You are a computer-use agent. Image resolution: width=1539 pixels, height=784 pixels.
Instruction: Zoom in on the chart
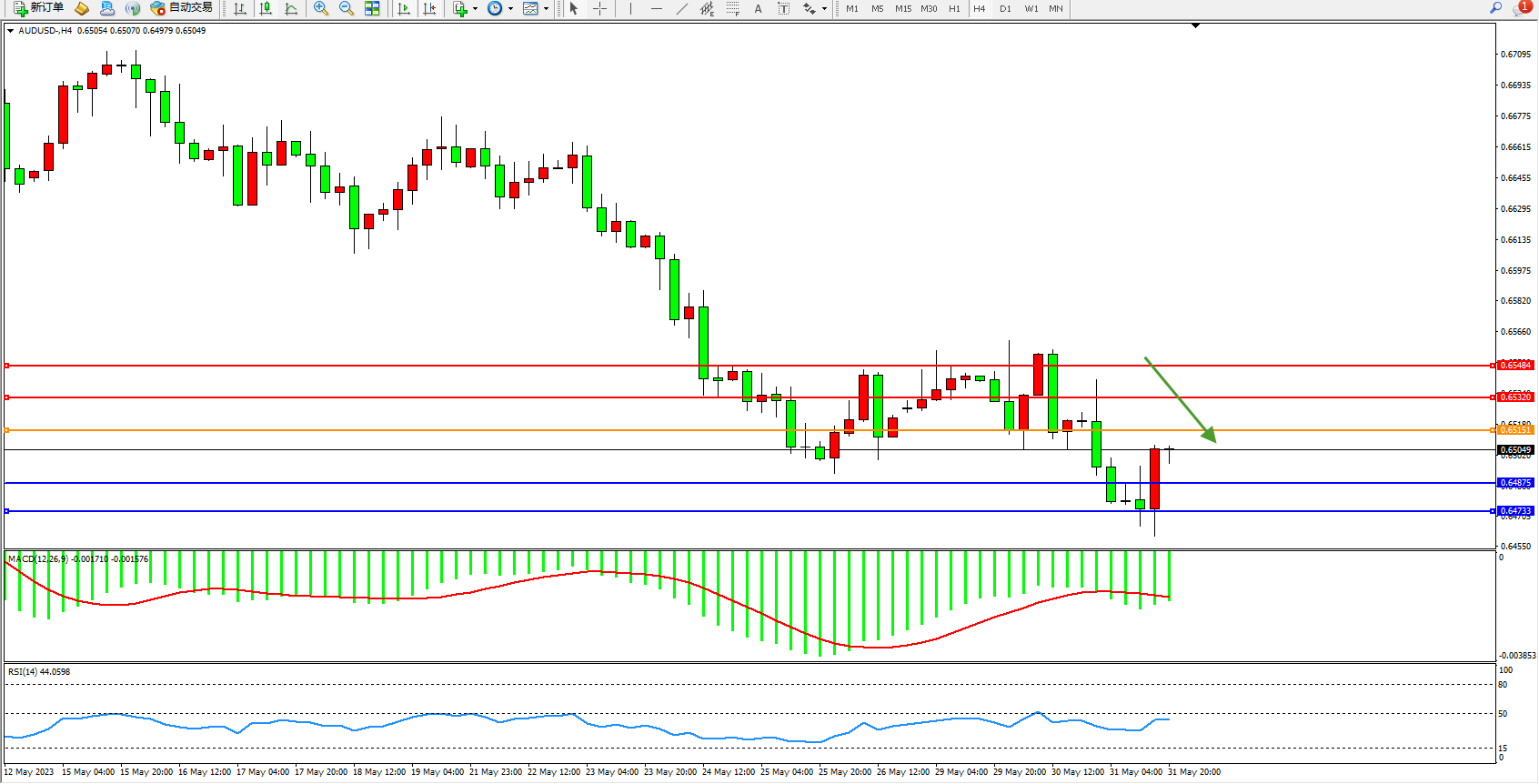321,8
